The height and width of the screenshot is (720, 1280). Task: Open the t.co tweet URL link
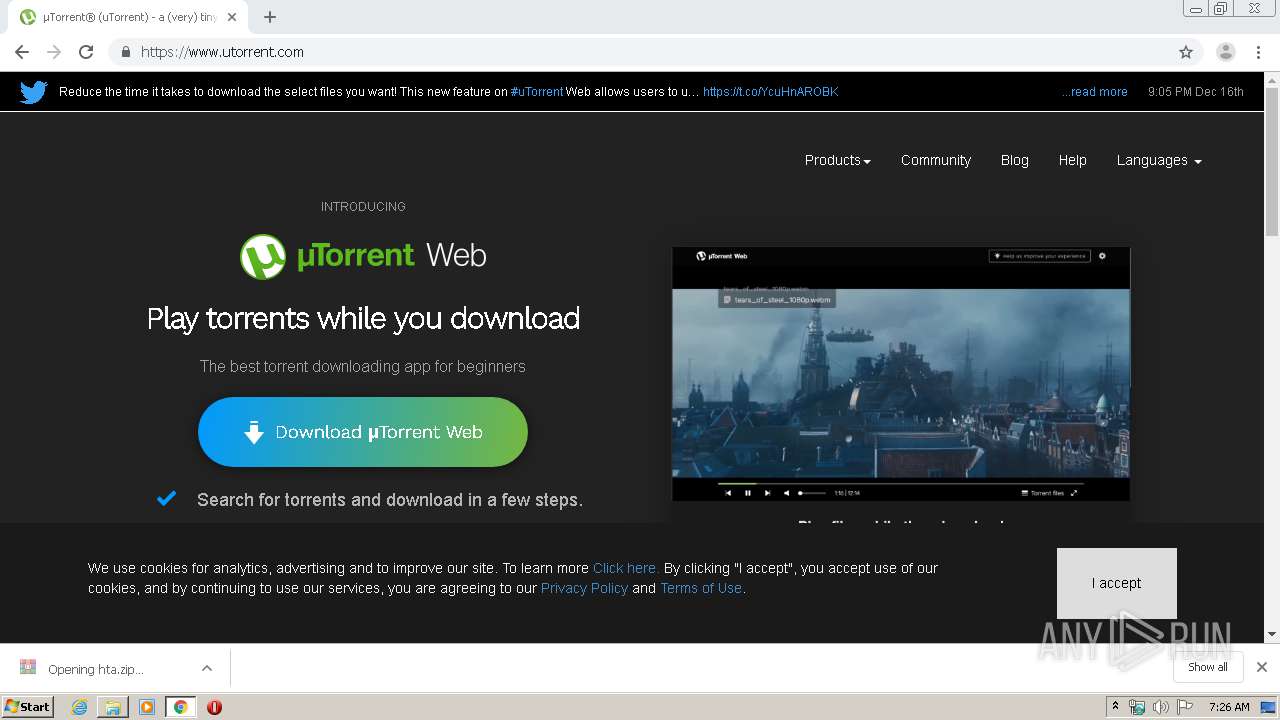pyautogui.click(x=770, y=92)
